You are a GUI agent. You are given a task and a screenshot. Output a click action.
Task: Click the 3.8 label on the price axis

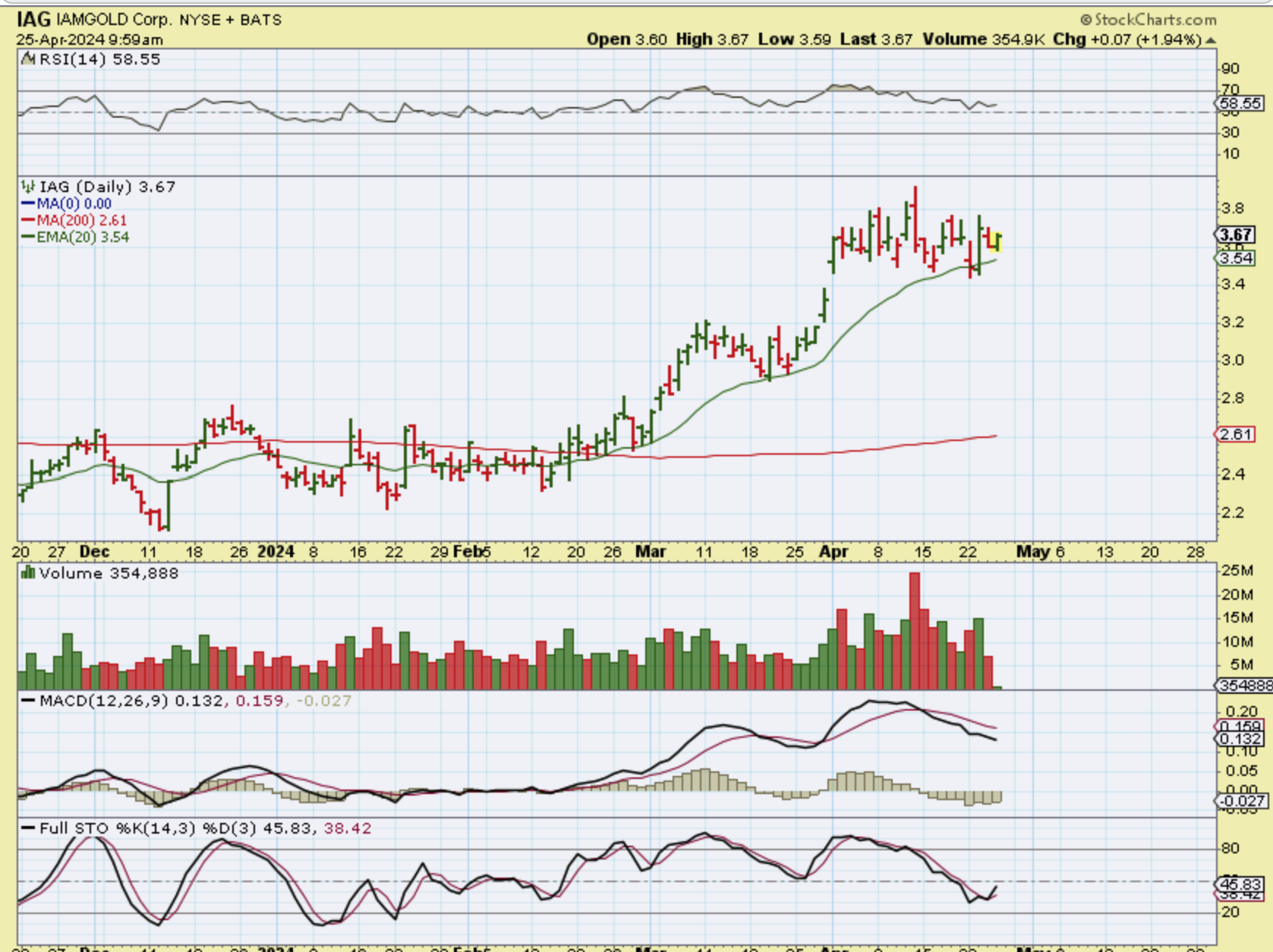[1232, 208]
